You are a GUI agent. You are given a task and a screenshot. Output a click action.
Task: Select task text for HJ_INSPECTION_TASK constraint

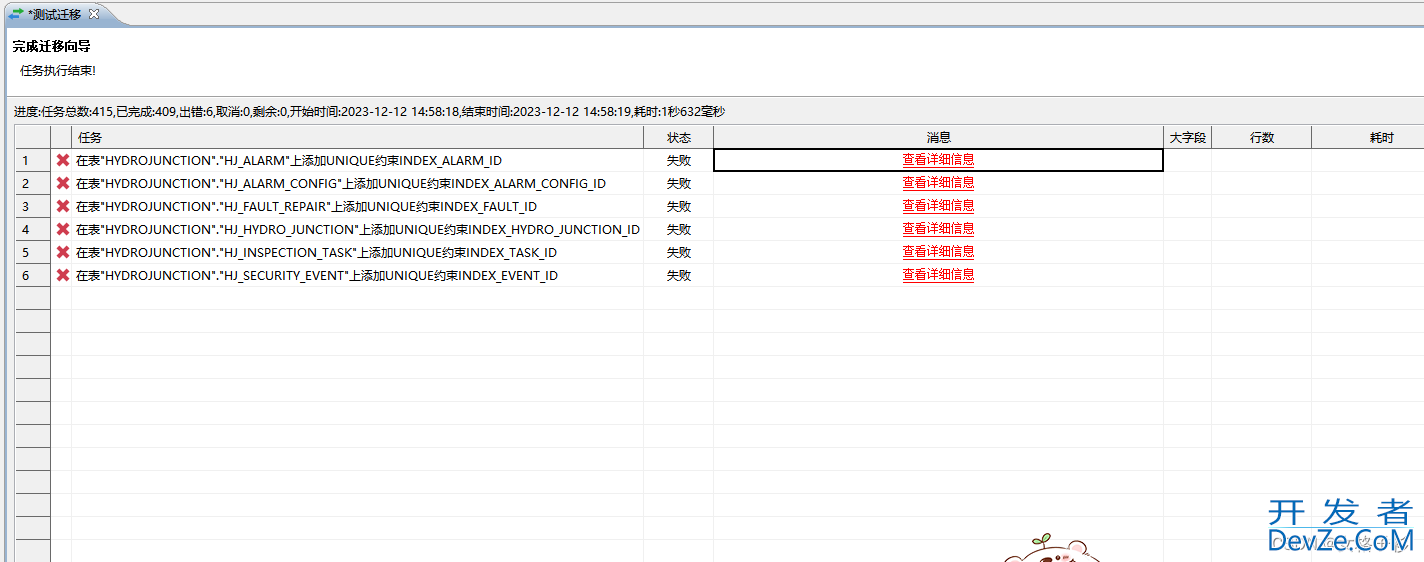pyautogui.click(x=316, y=252)
